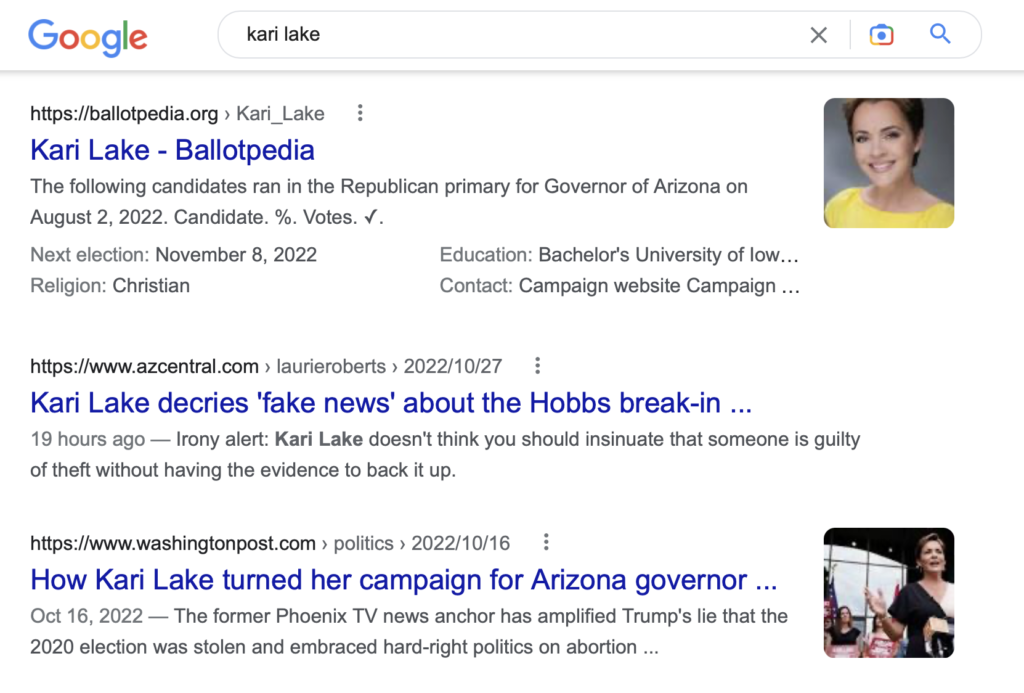Click the Google logo

tap(88, 37)
